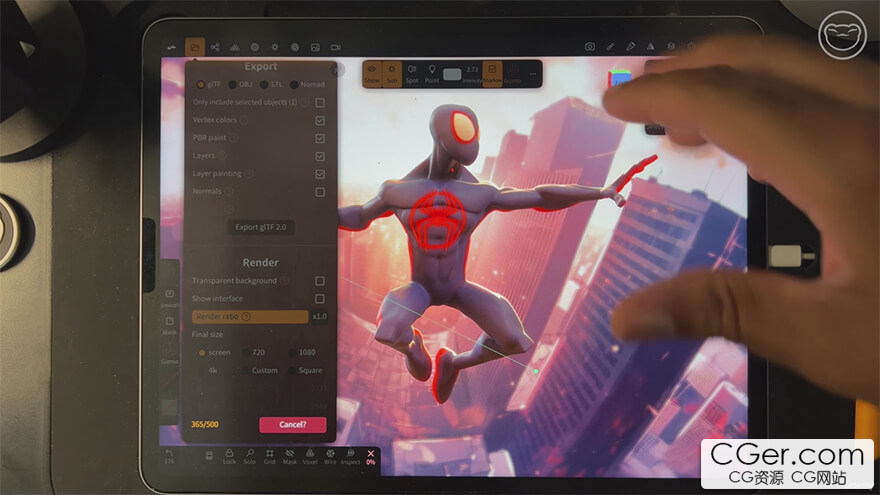Select 1080 final size option
880x495 pixels.
[302, 352]
